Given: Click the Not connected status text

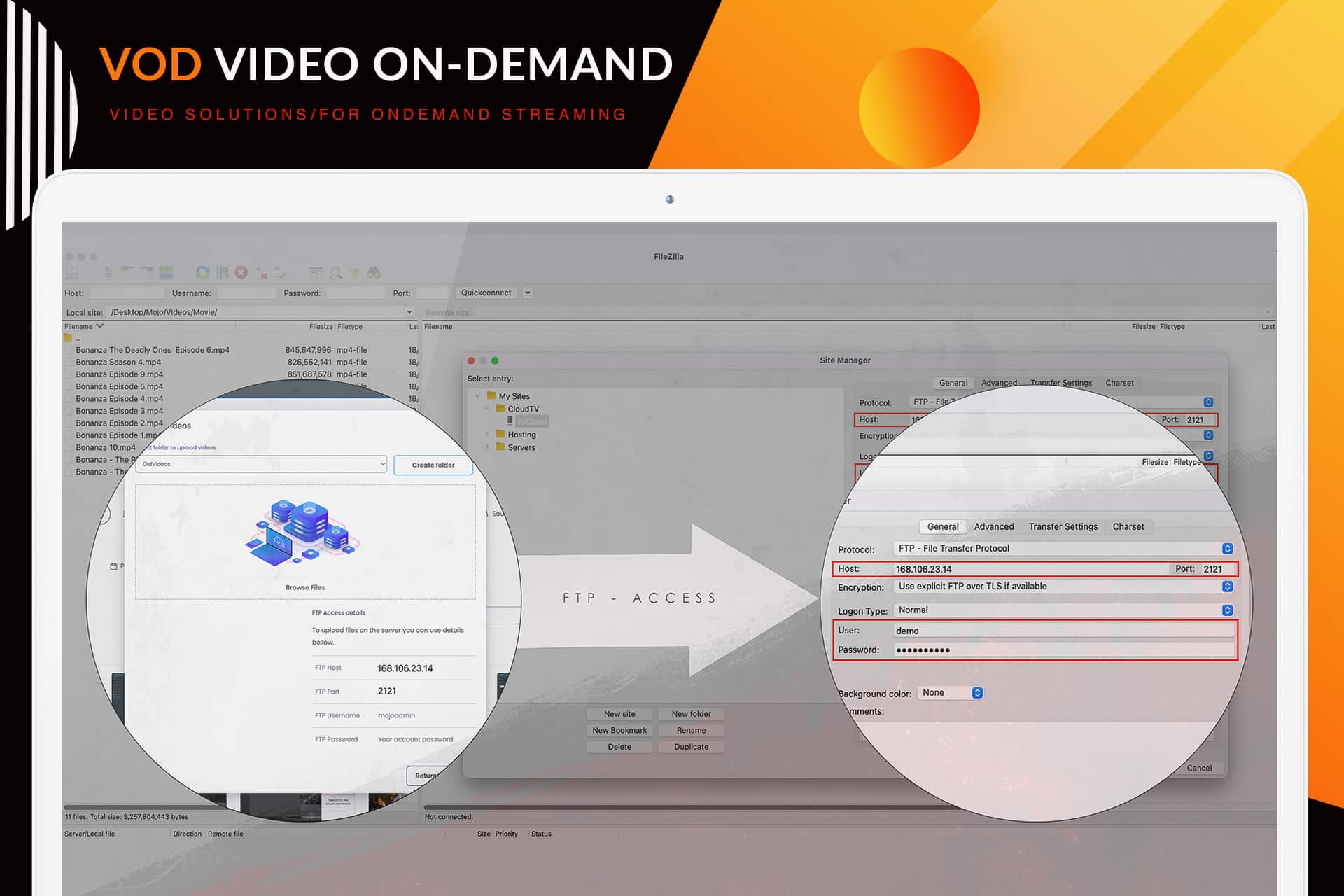Looking at the screenshot, I should [x=449, y=817].
